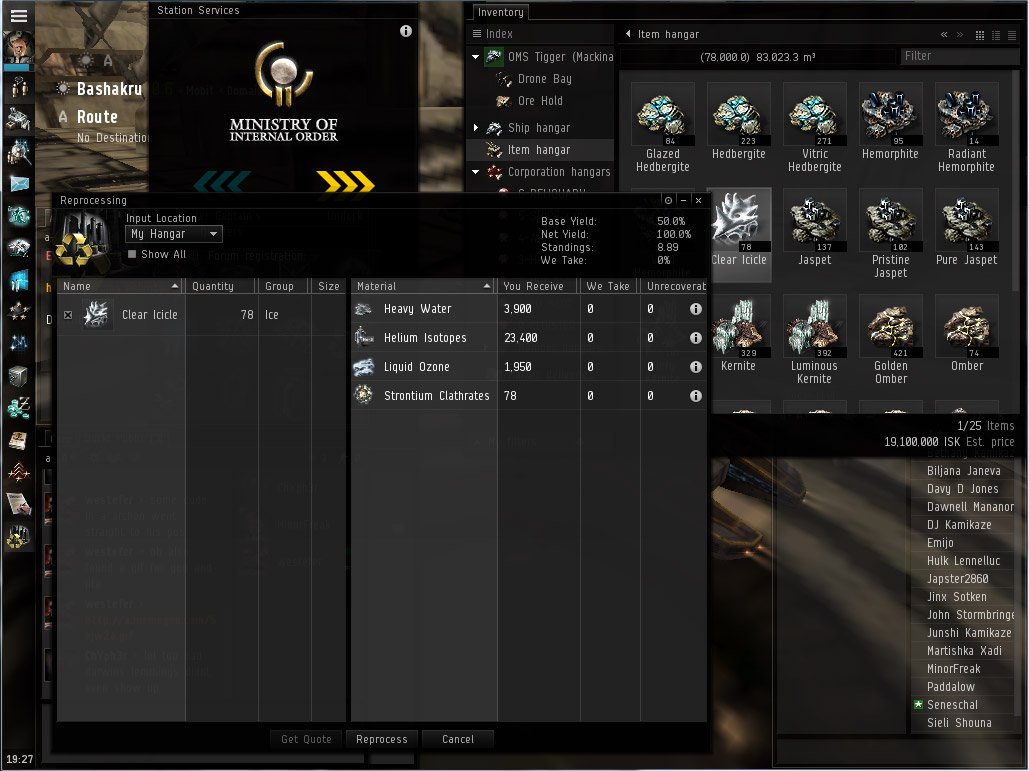The width and height of the screenshot is (1029, 771).
Task: Open the character portrait sheet
Action: (x=18, y=47)
